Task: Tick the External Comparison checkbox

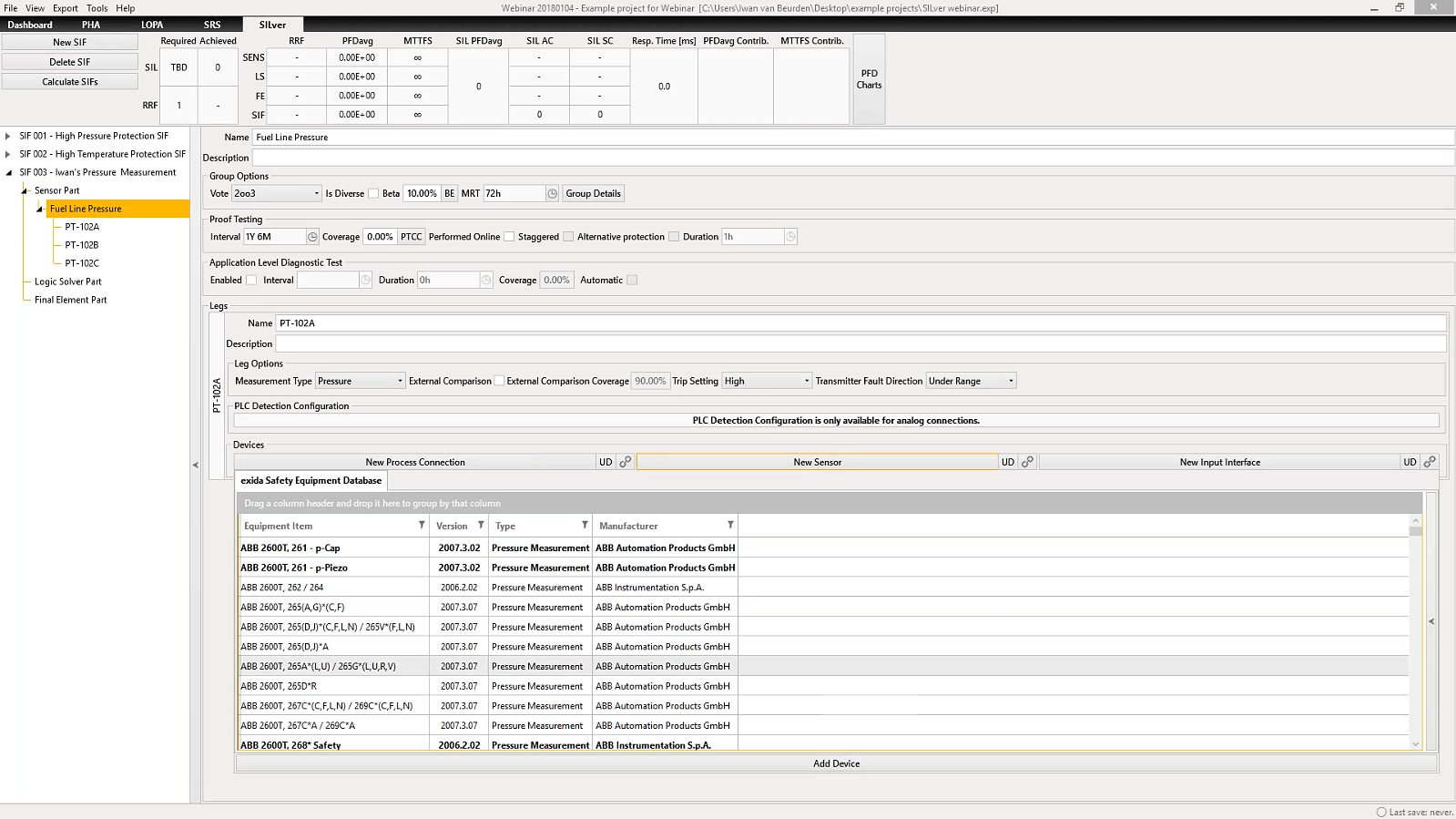Action: [499, 381]
